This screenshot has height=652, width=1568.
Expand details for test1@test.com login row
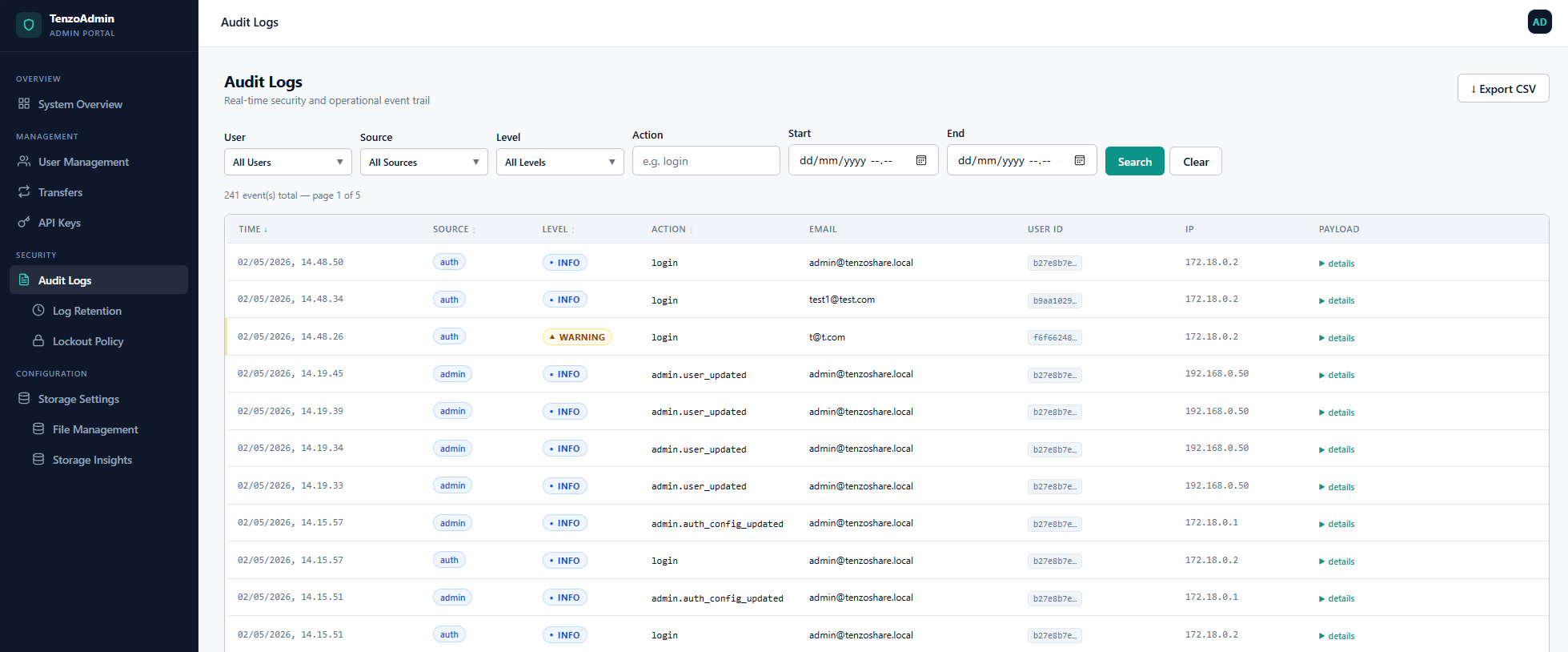click(1337, 300)
